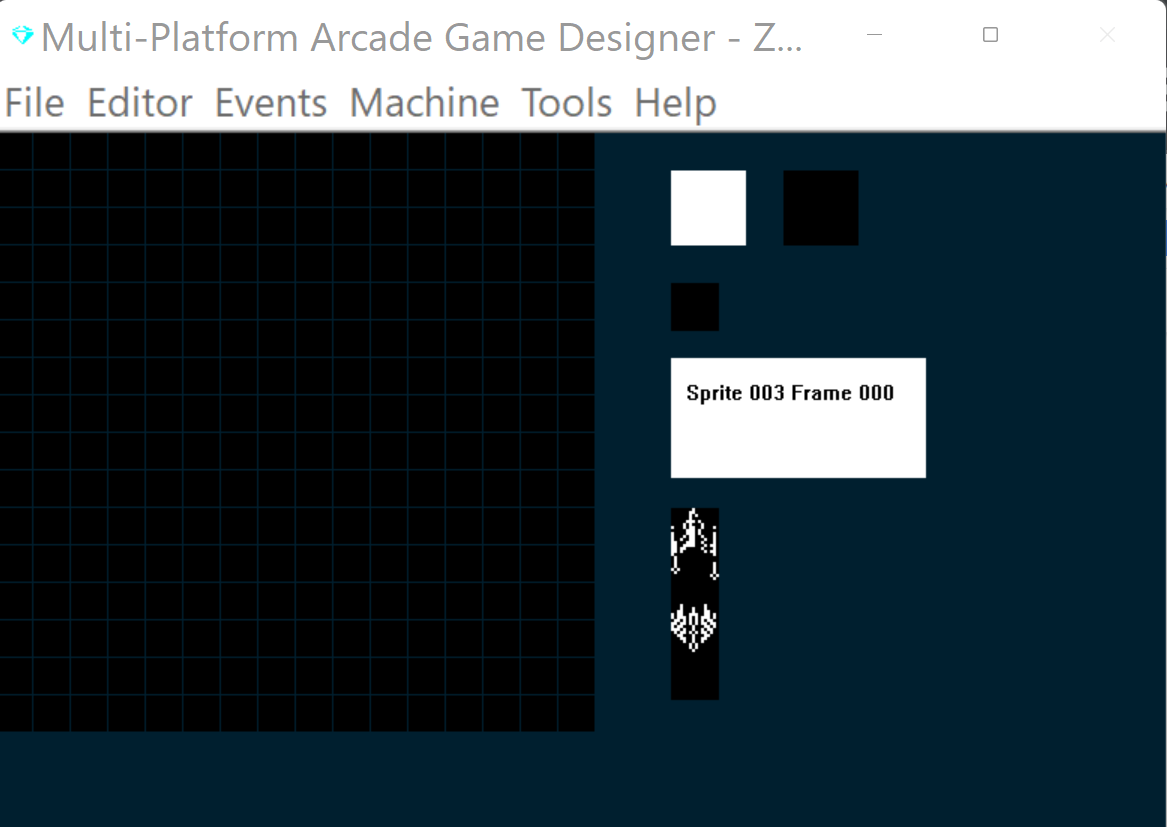Click the diamond application icon in the title bar
This screenshot has height=827, width=1167.
click(x=22, y=35)
